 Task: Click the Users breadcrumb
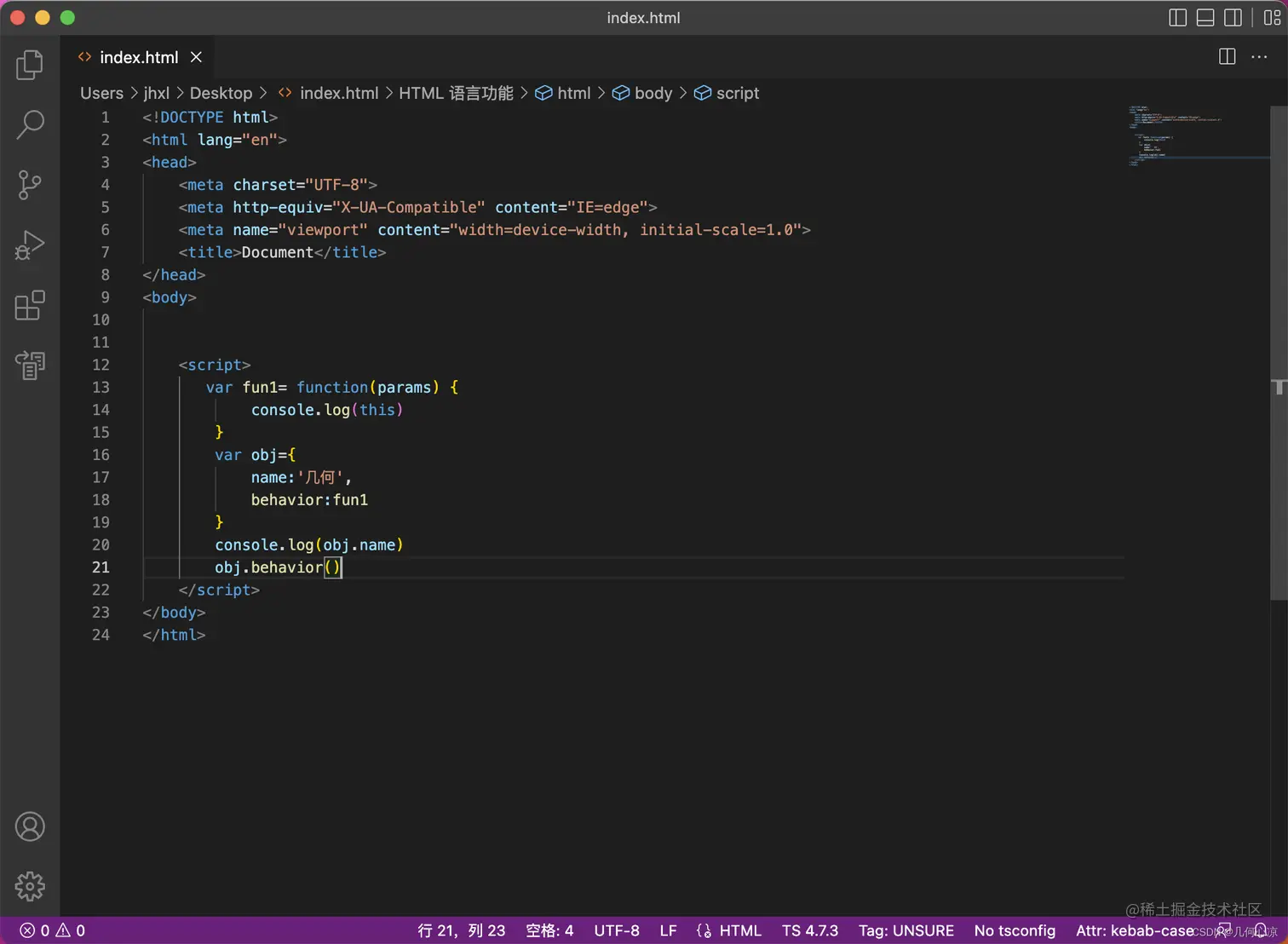[x=101, y=93]
